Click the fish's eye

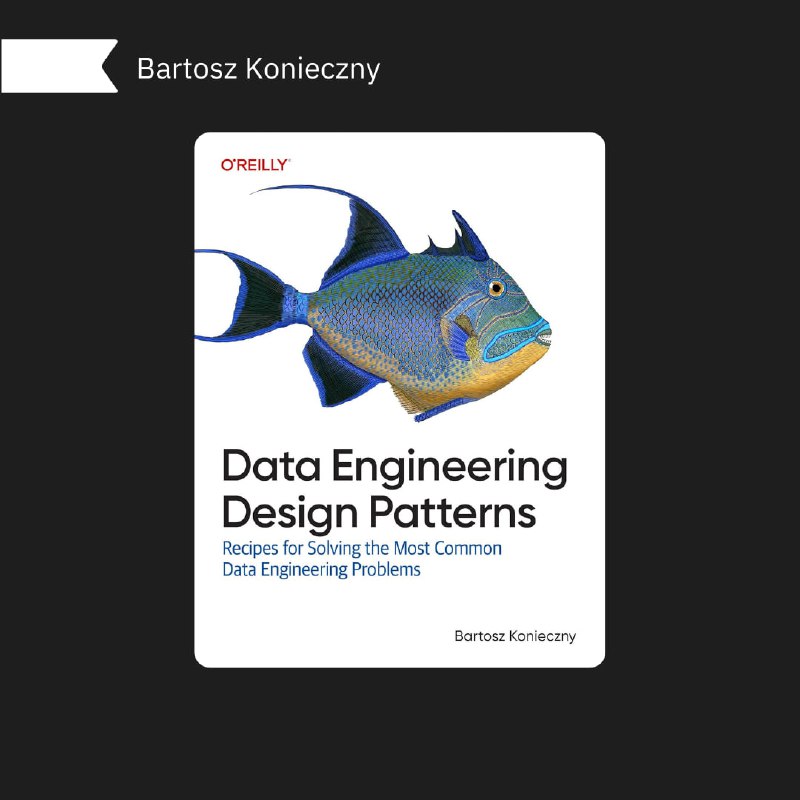[x=496, y=290]
